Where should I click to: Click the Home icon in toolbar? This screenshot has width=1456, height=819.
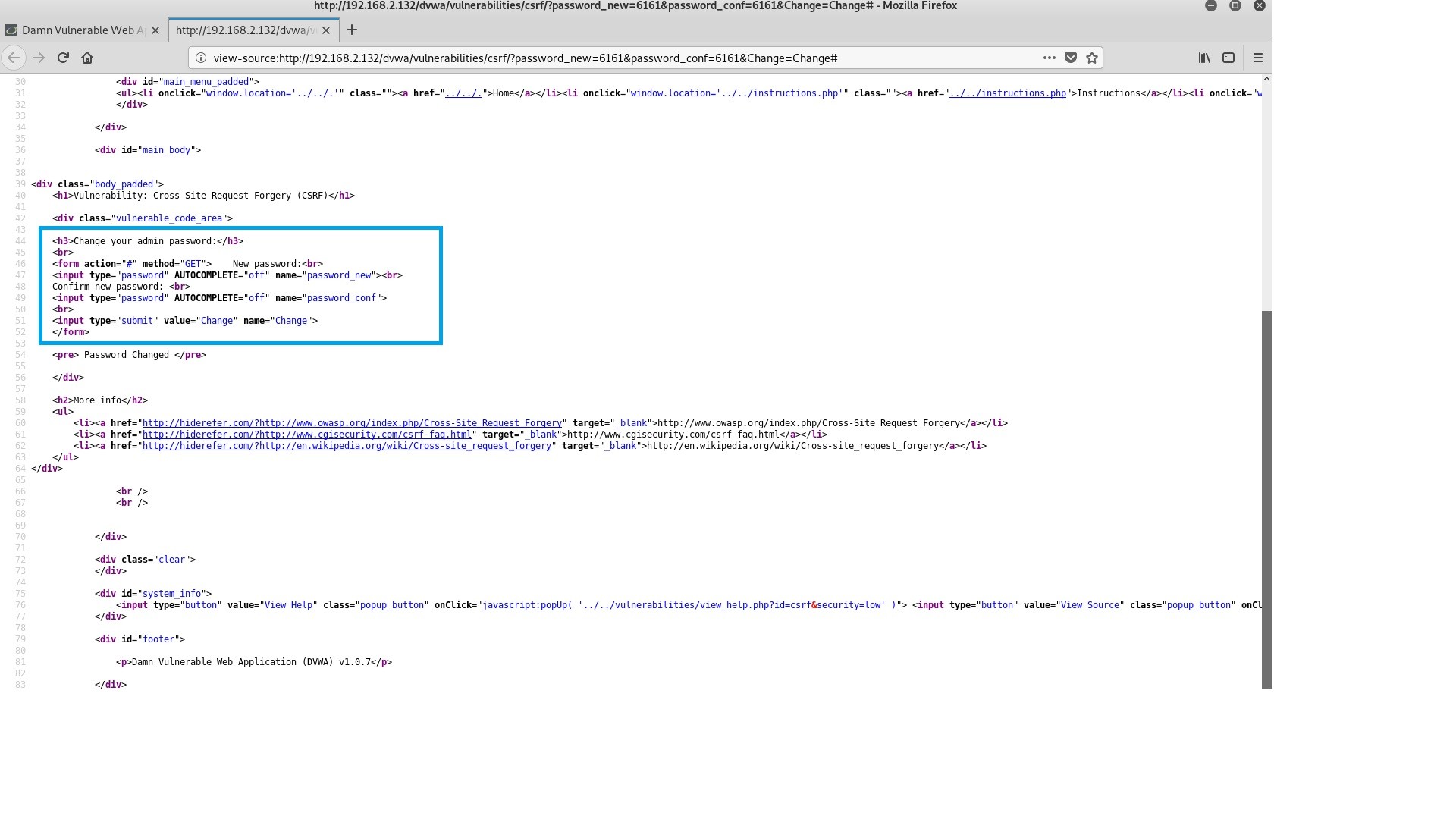click(x=87, y=58)
